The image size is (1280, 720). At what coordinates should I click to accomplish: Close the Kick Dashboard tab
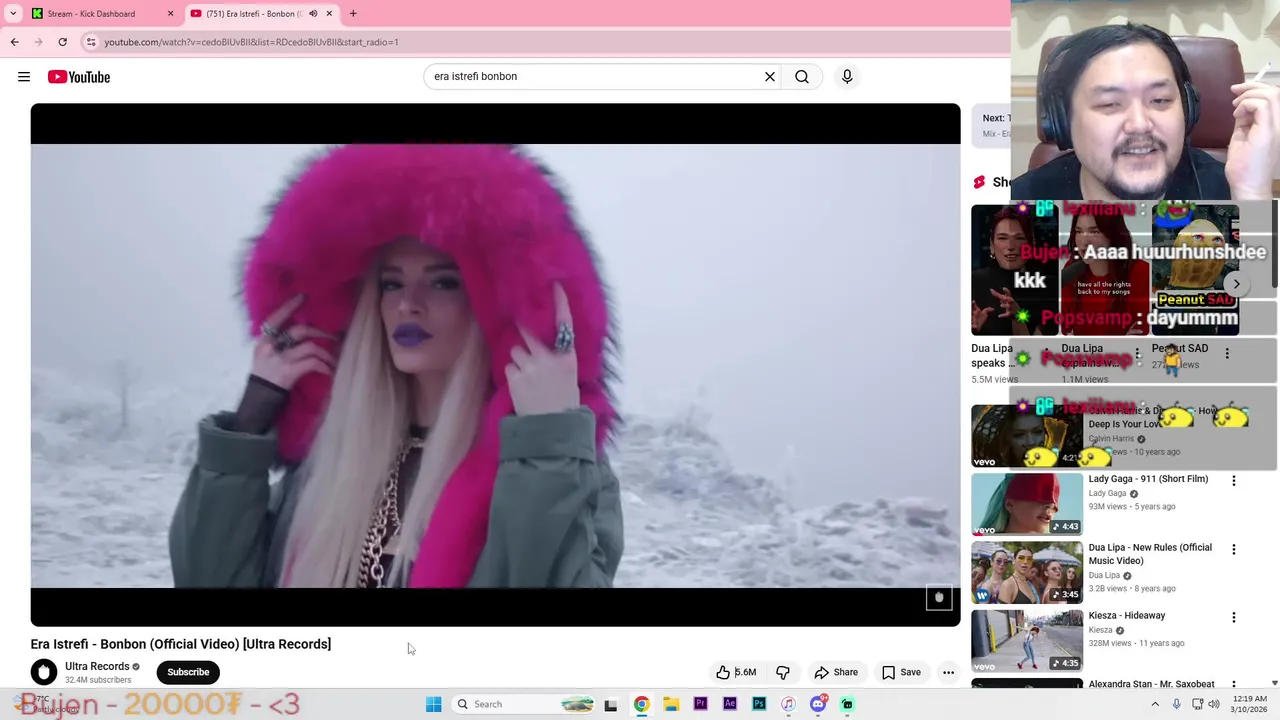click(170, 14)
